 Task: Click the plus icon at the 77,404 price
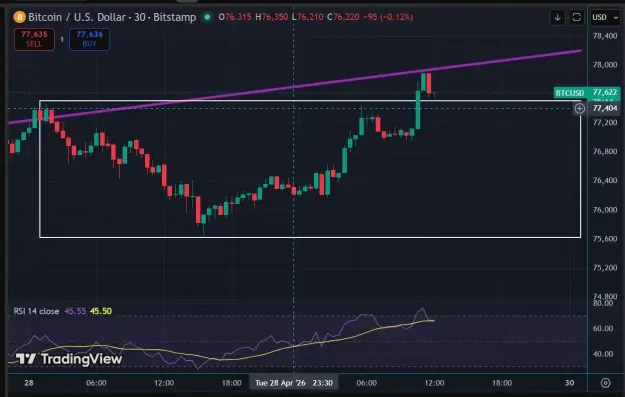pos(580,108)
